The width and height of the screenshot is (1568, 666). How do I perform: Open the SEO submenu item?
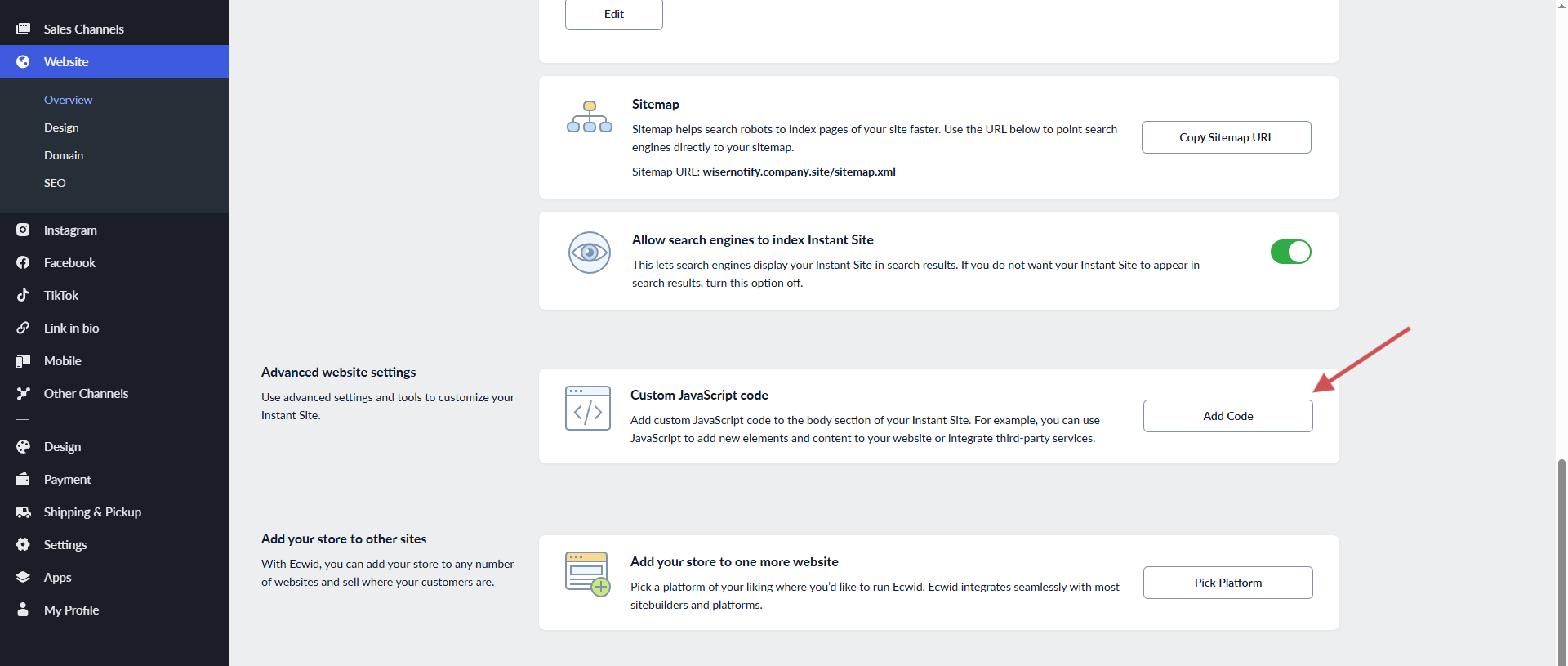(x=55, y=183)
